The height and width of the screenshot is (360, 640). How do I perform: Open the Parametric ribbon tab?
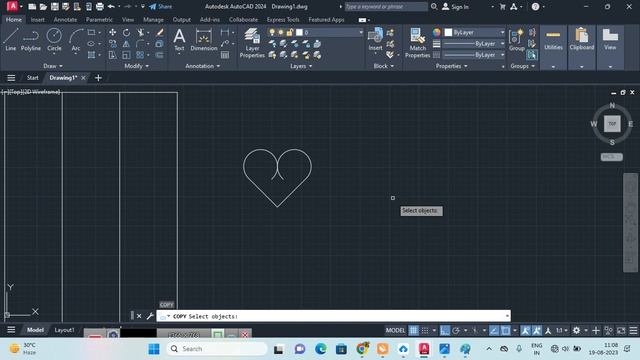click(99, 20)
